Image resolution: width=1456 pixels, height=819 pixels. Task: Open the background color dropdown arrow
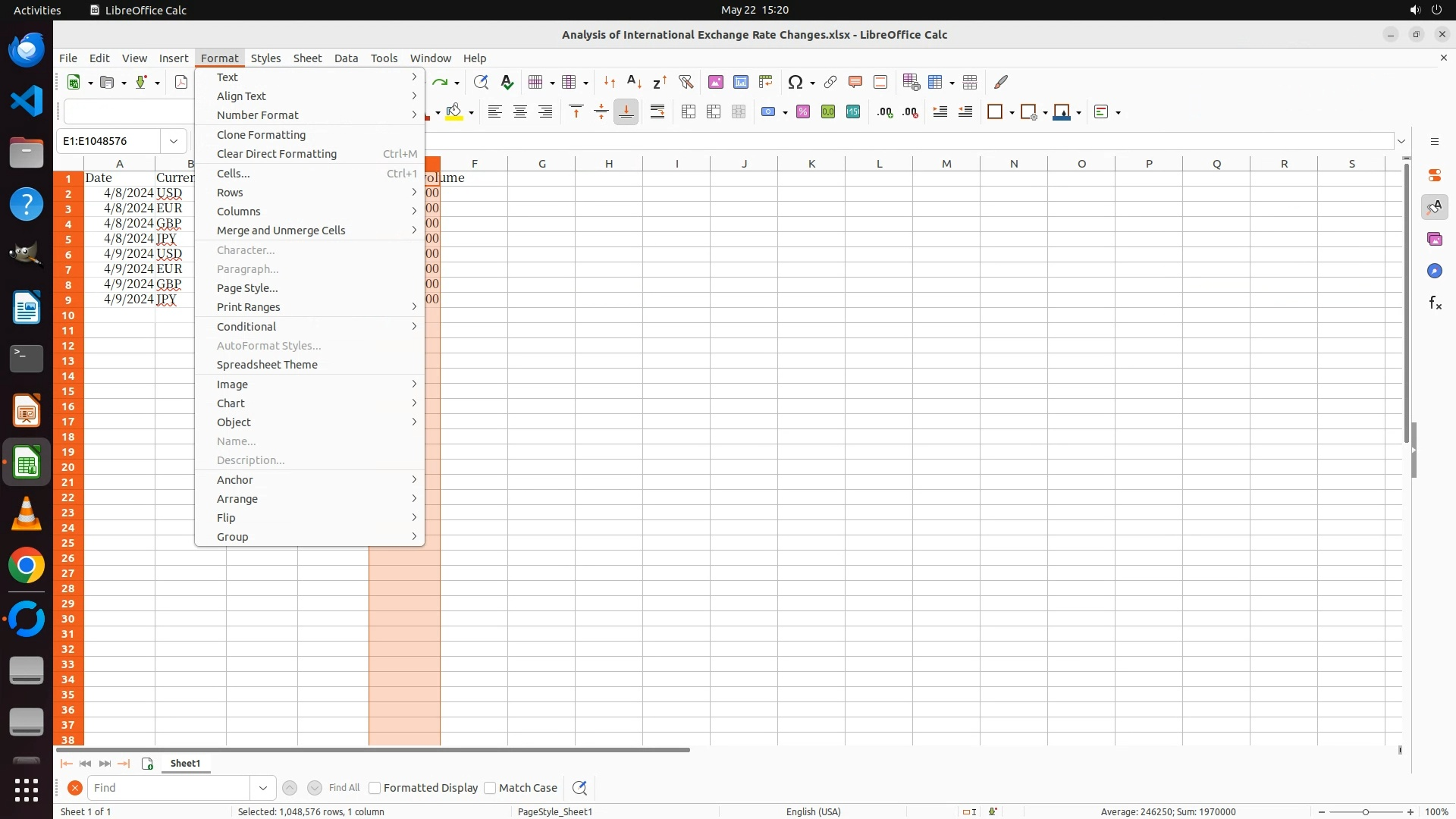click(471, 113)
